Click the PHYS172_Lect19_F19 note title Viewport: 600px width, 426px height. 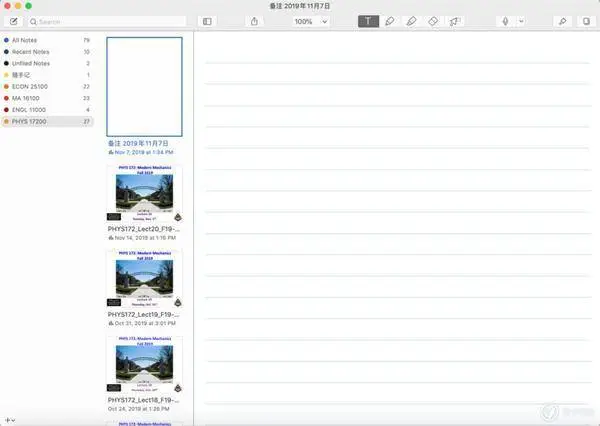pyautogui.click(x=143, y=314)
